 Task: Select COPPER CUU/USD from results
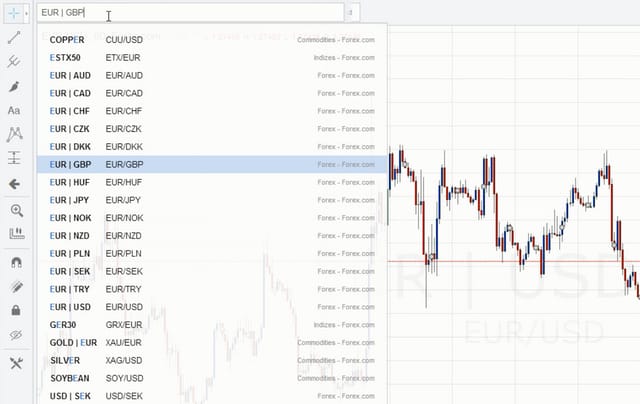[212, 40]
